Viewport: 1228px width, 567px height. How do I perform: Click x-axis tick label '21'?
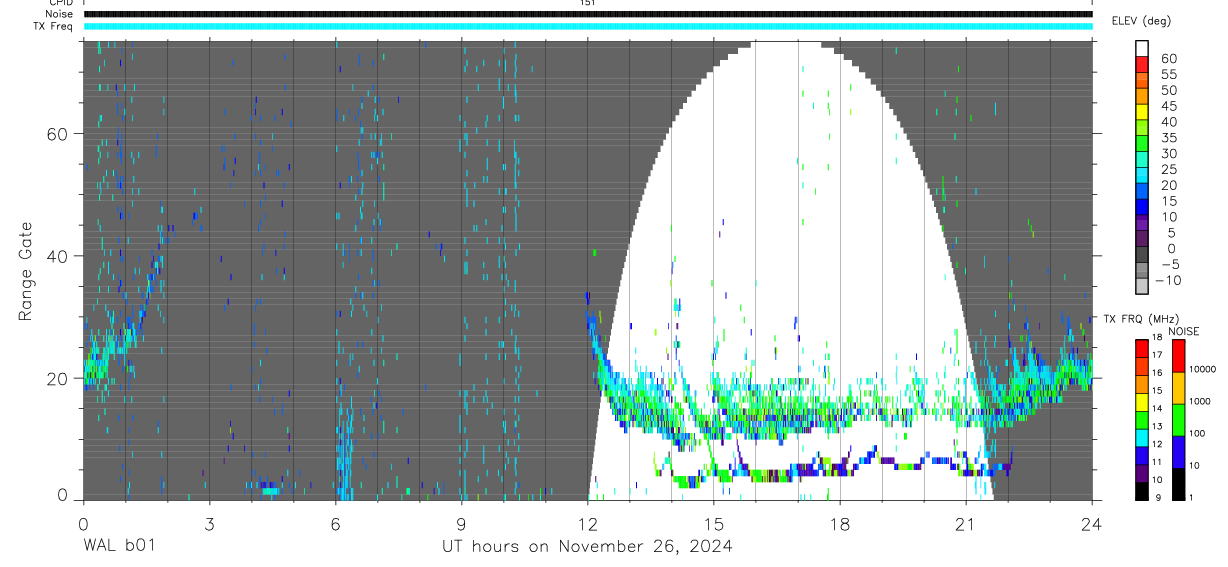click(x=965, y=522)
